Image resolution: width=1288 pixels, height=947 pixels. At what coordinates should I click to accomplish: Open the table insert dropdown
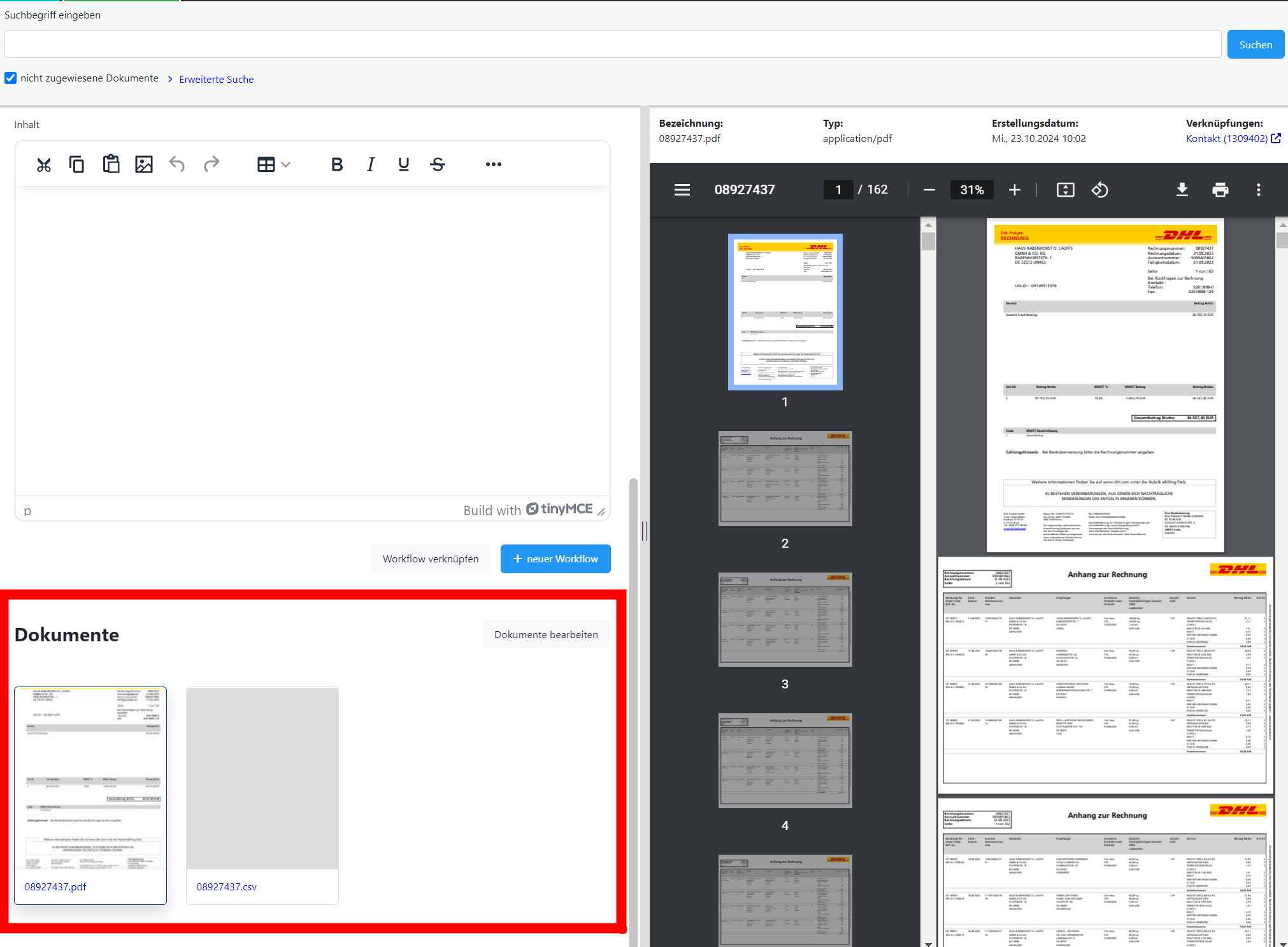(x=274, y=165)
